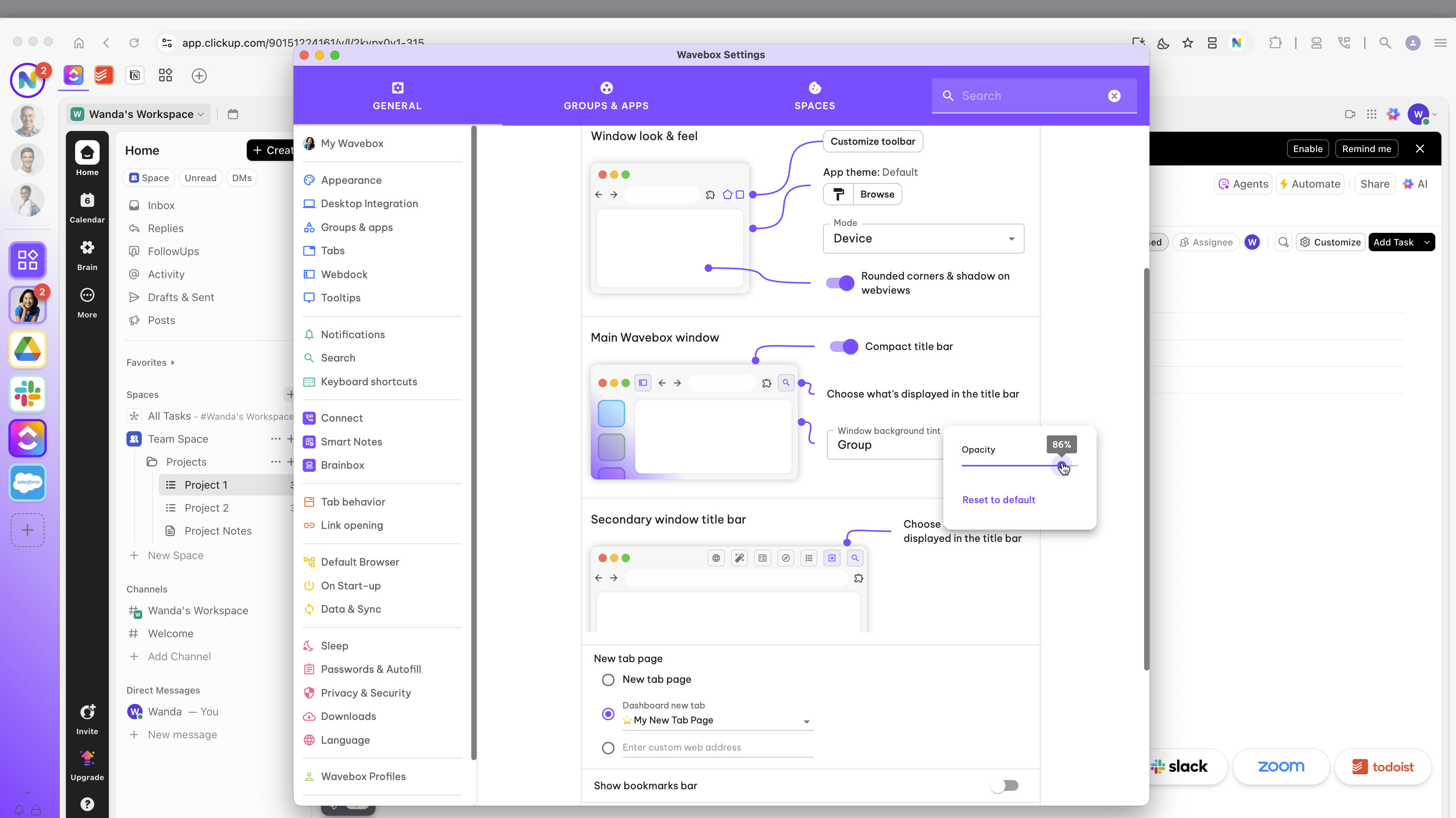Select Dashboard new tab radio option
Screen dimensions: 1456x818
point(608,714)
